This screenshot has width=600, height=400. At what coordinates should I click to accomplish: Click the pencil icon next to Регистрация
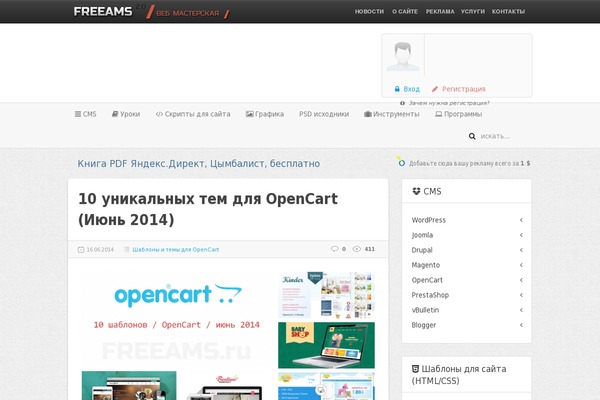[x=435, y=89]
